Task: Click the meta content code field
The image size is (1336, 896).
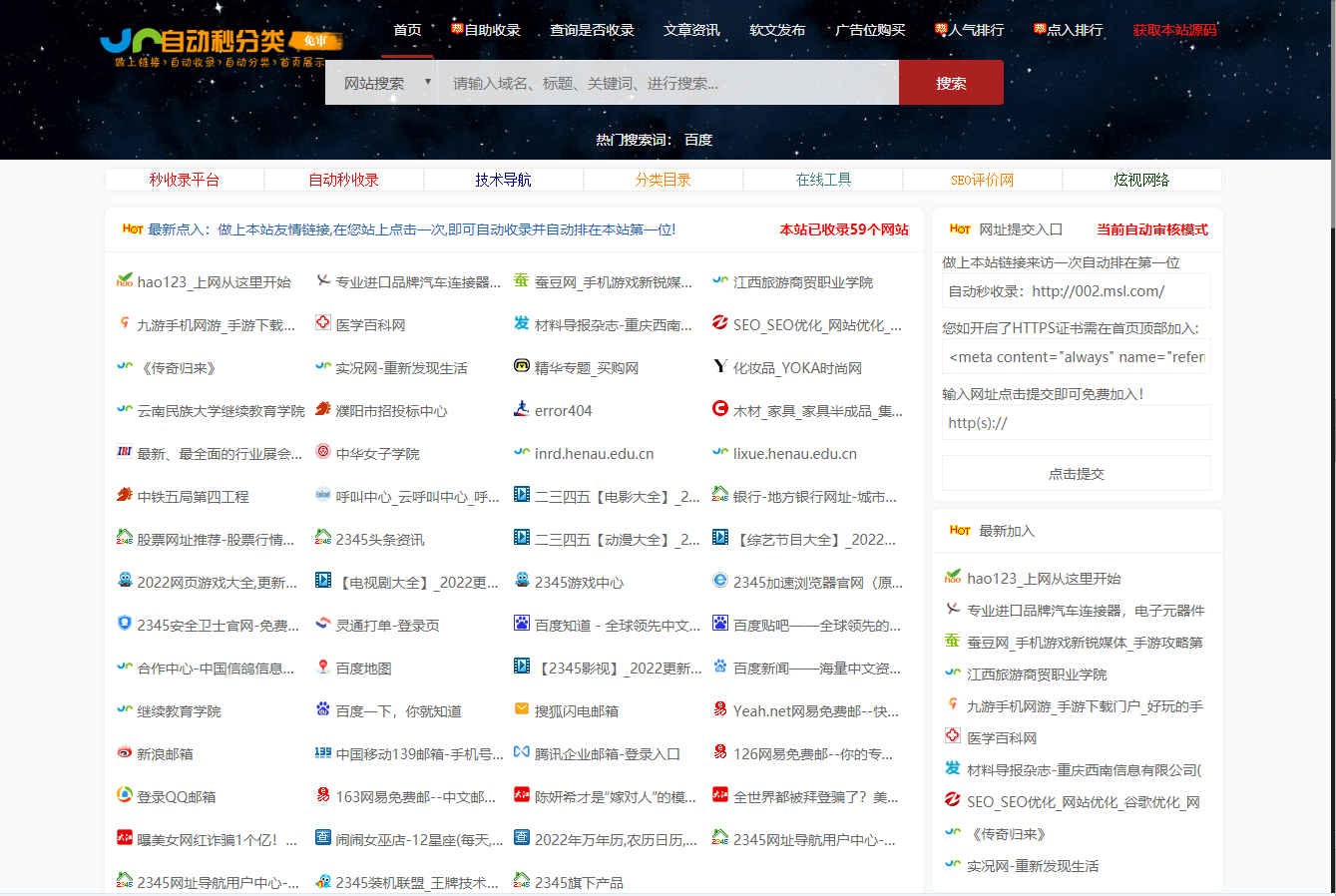Action: click(x=1077, y=356)
